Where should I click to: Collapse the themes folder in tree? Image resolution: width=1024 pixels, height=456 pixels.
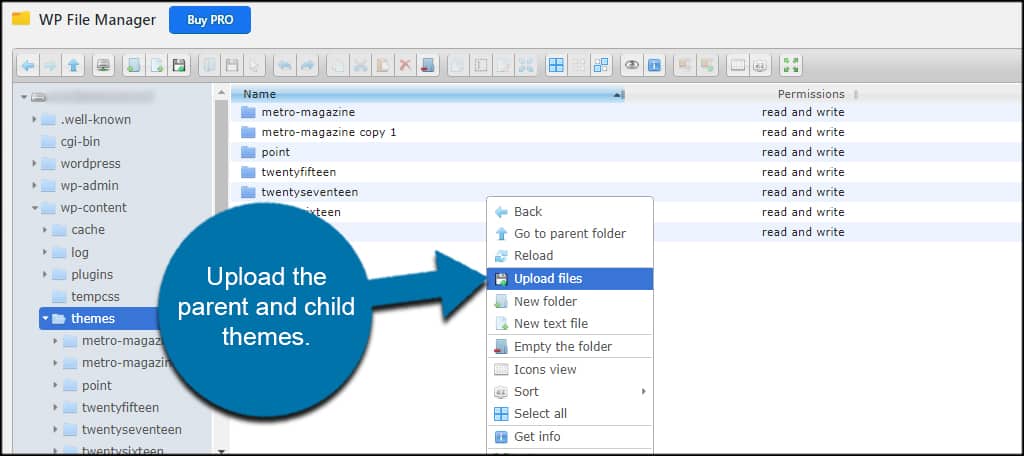tap(46, 319)
